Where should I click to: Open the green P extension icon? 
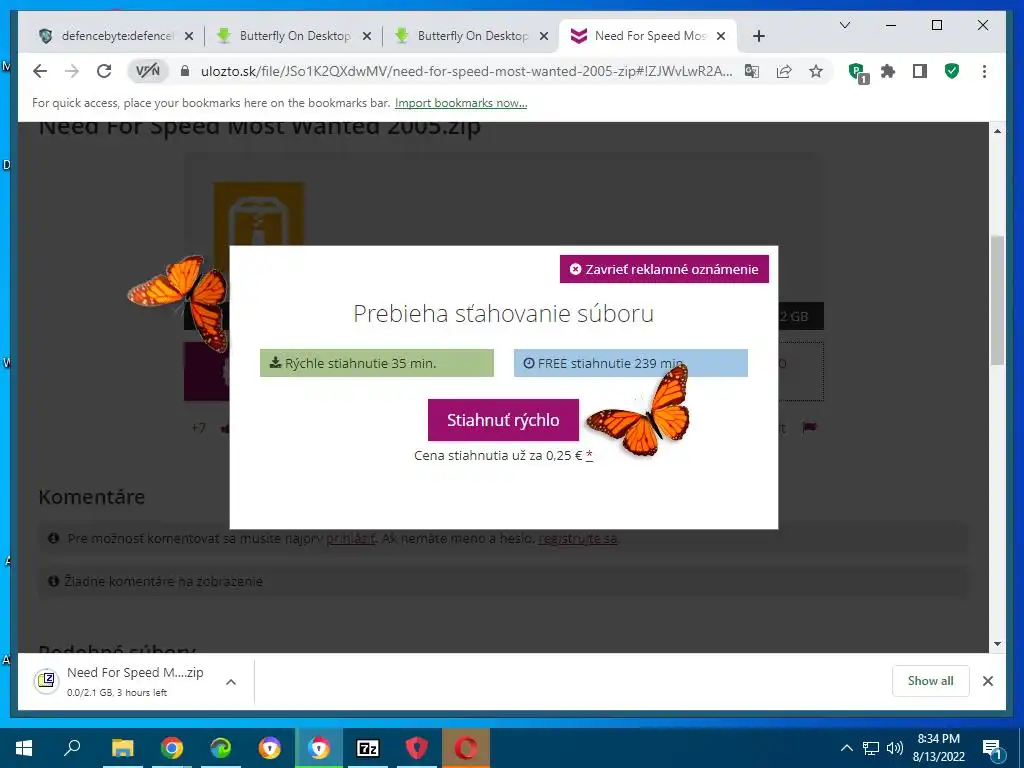857,72
